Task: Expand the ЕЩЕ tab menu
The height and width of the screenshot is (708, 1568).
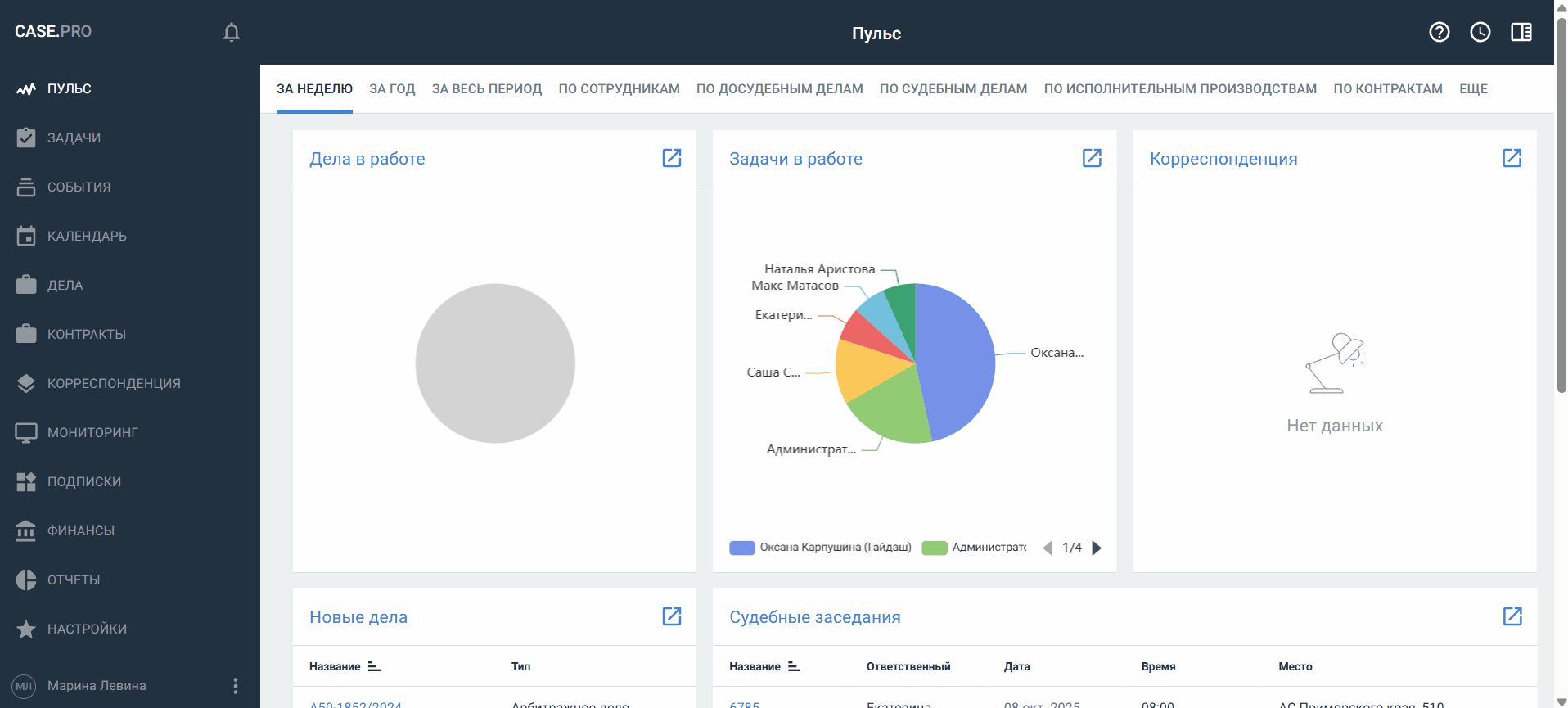Action: point(1473,88)
